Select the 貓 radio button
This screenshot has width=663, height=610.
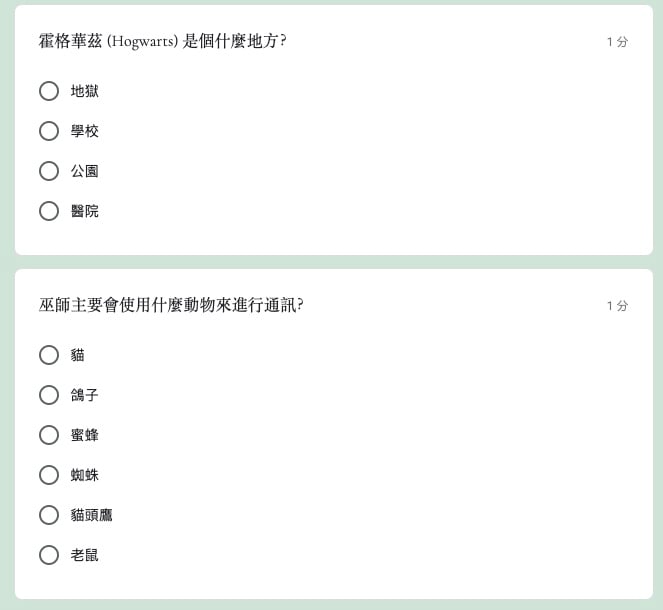pyautogui.click(x=49, y=355)
